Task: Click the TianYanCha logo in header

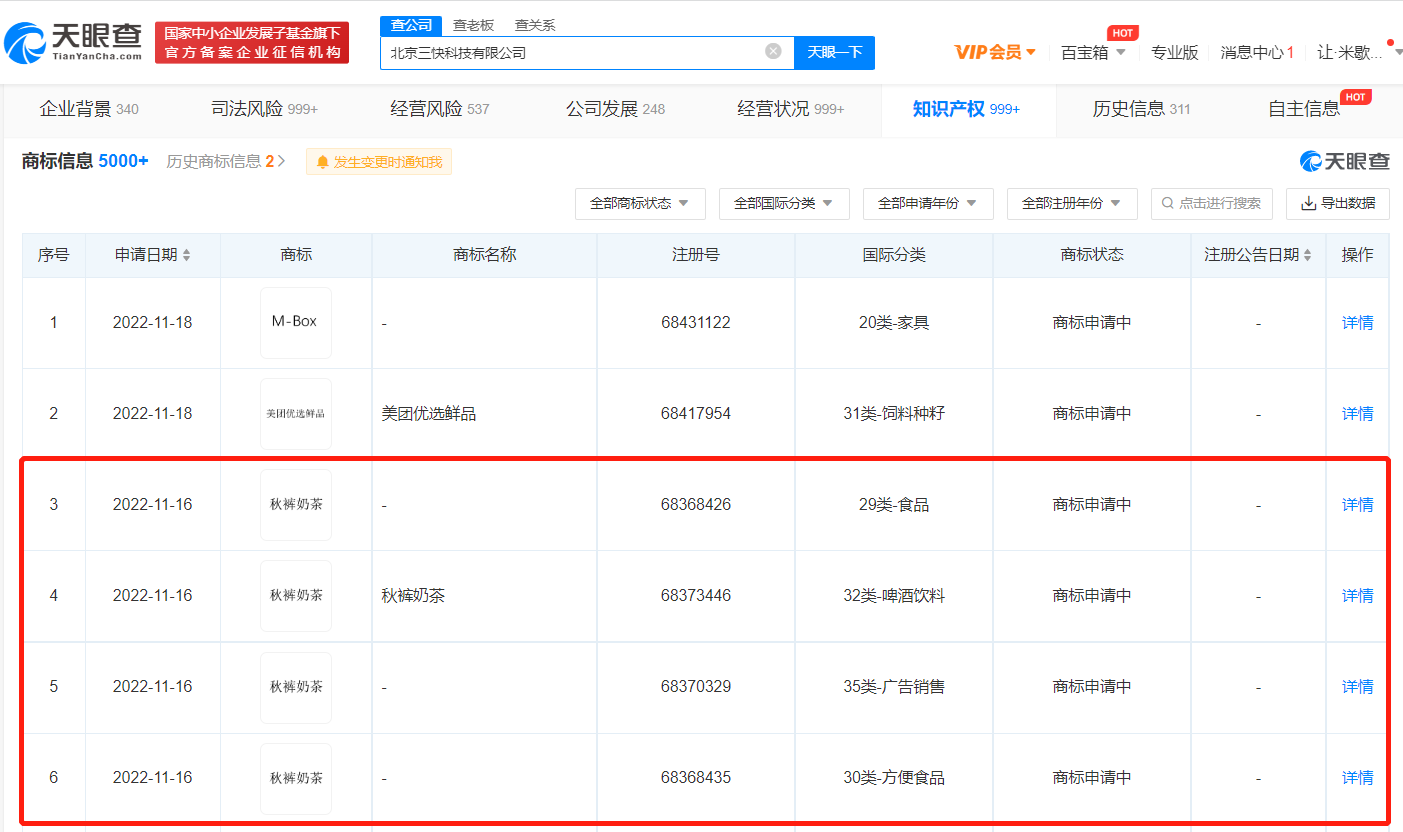Action: (73, 42)
